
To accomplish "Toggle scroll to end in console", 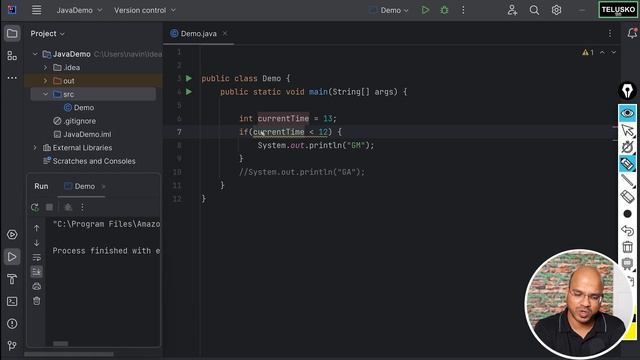I will 36,272.
